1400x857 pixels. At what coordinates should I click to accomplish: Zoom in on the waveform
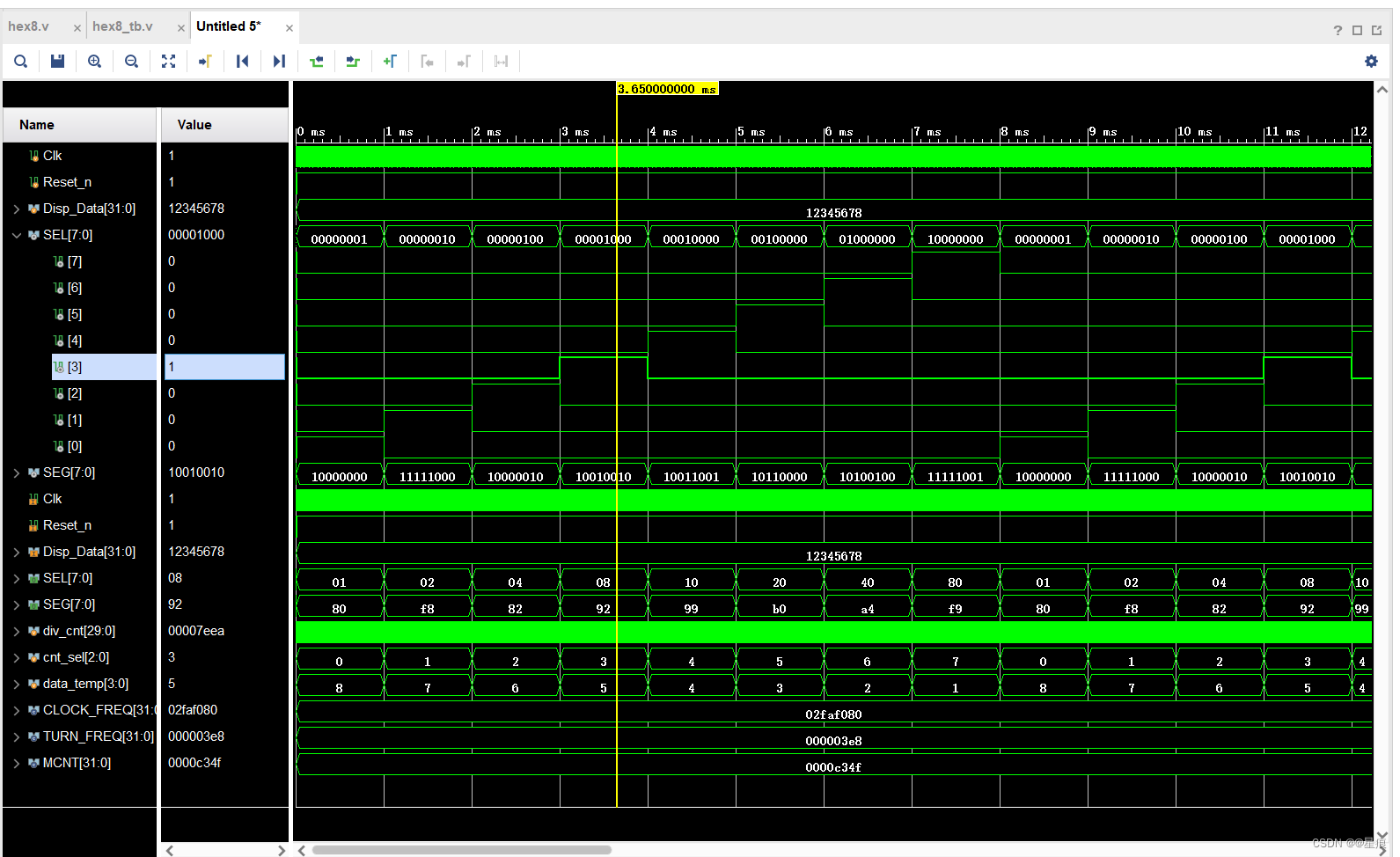[x=95, y=61]
